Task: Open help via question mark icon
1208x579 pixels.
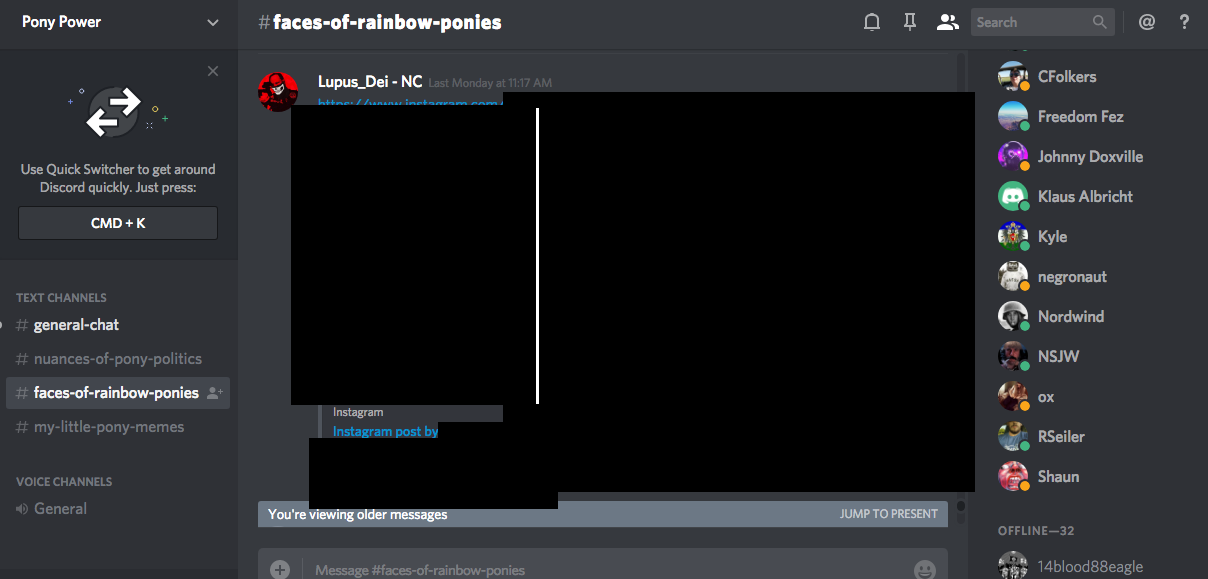Action: click(x=1185, y=22)
